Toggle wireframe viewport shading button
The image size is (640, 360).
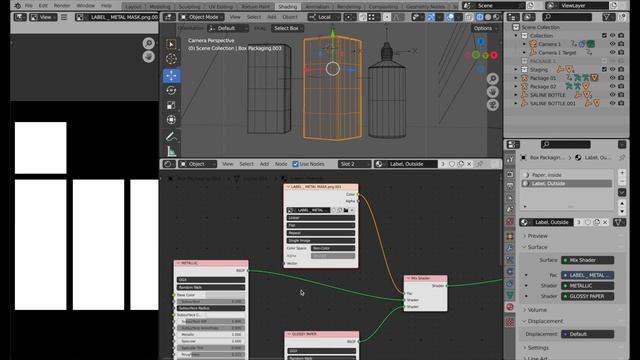point(480,17)
